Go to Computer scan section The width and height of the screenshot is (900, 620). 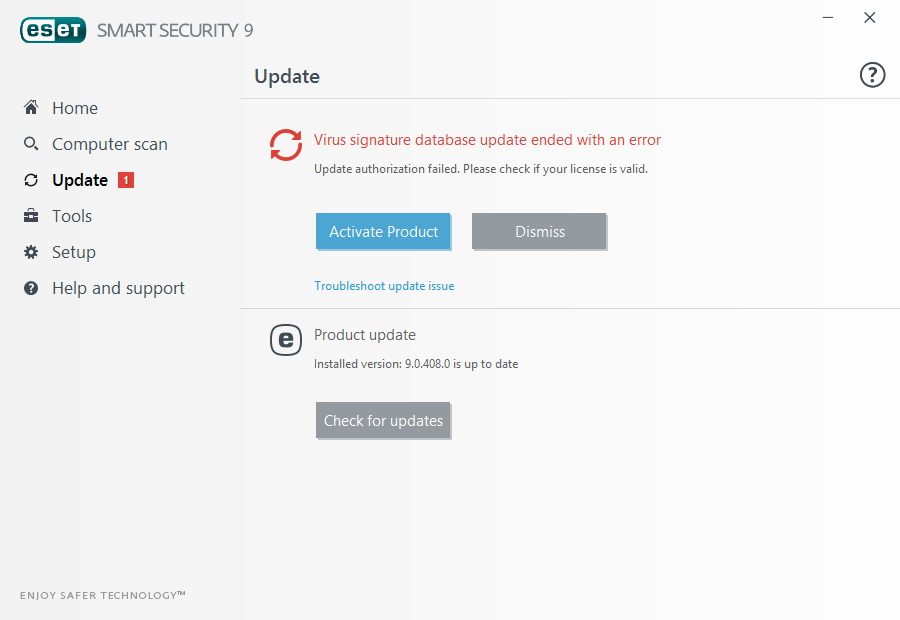[110, 144]
